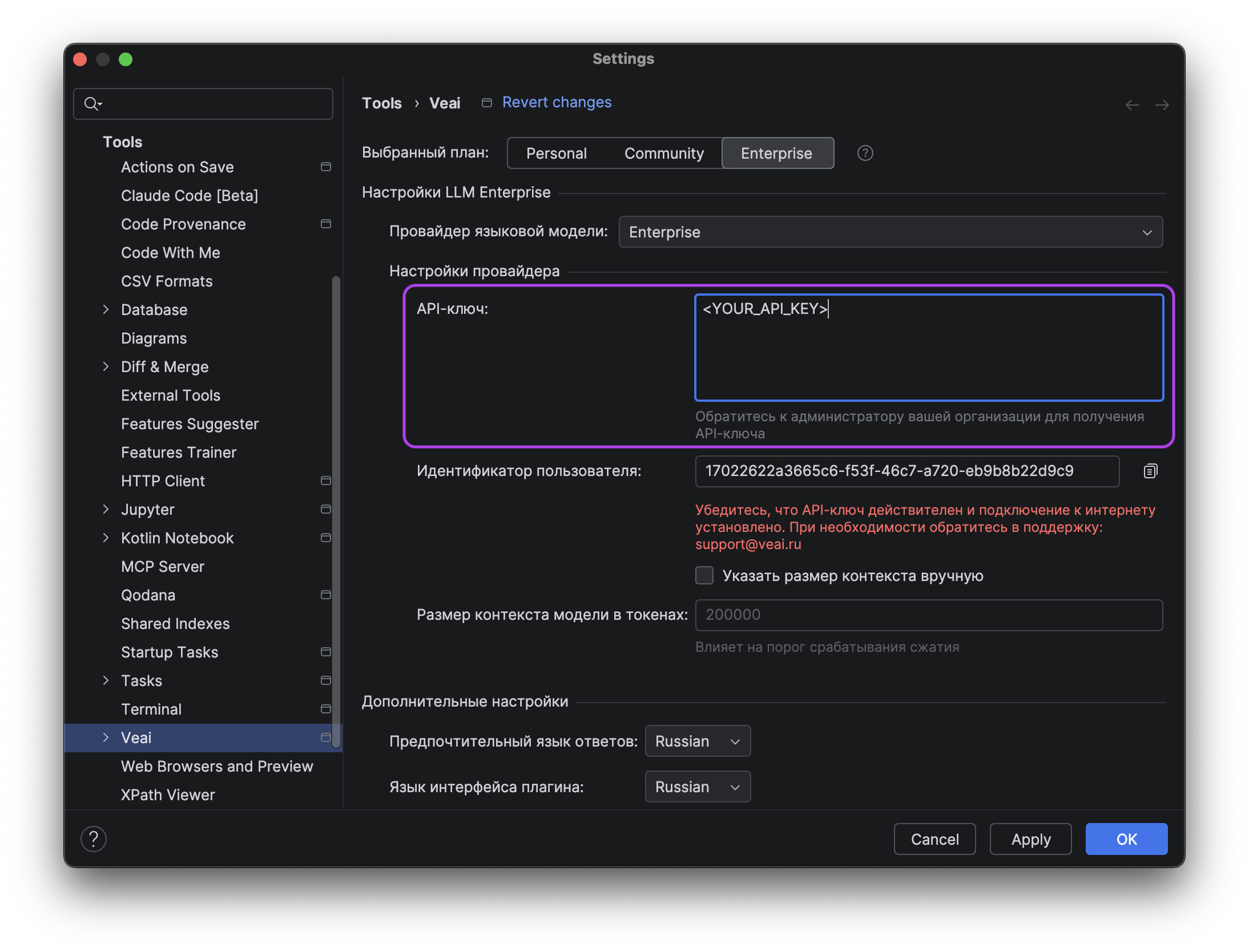The image size is (1249, 952).
Task: Expand the Jupyter tree node
Action: (x=106, y=509)
